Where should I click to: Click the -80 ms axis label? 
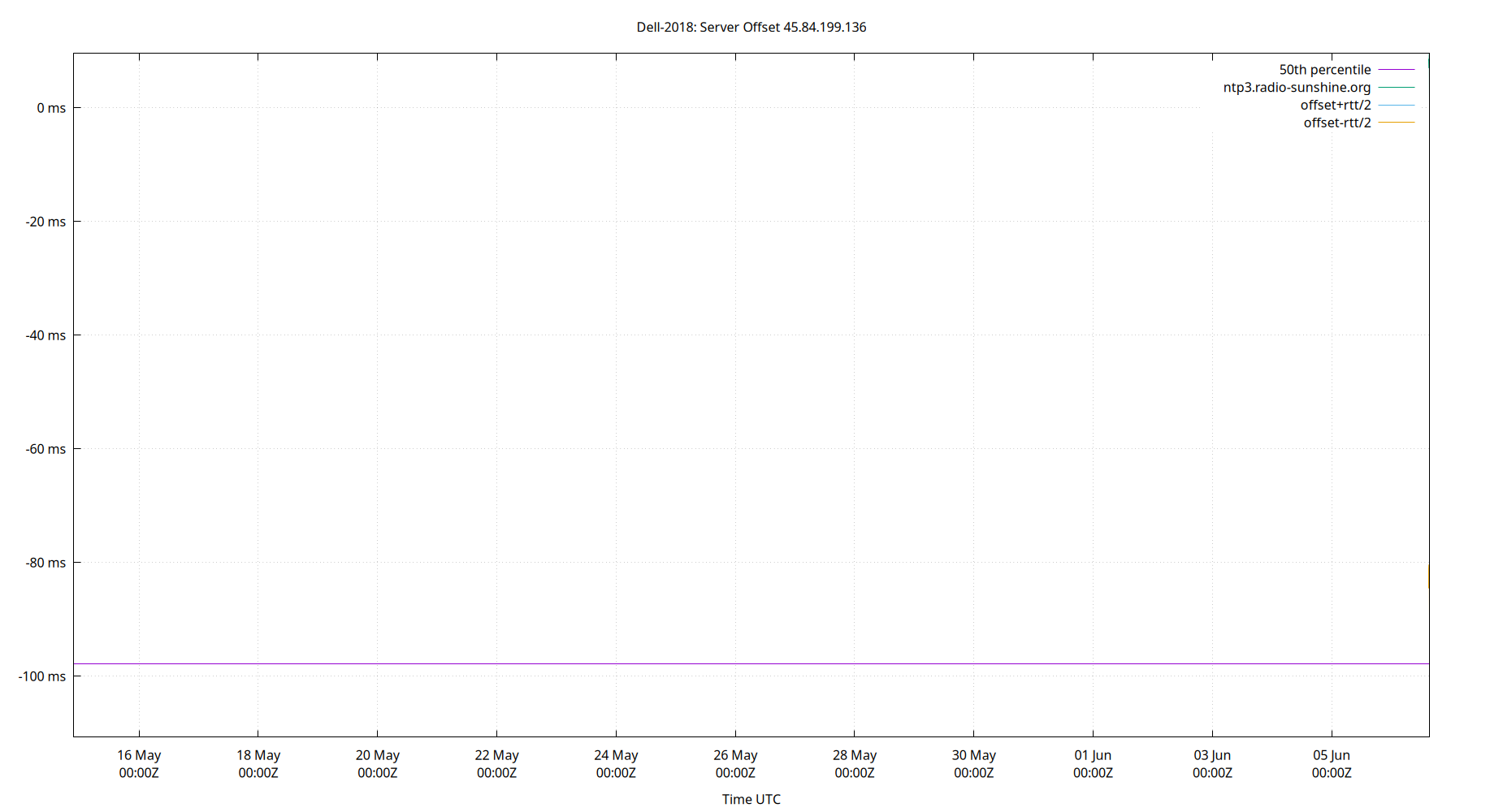coord(45,562)
